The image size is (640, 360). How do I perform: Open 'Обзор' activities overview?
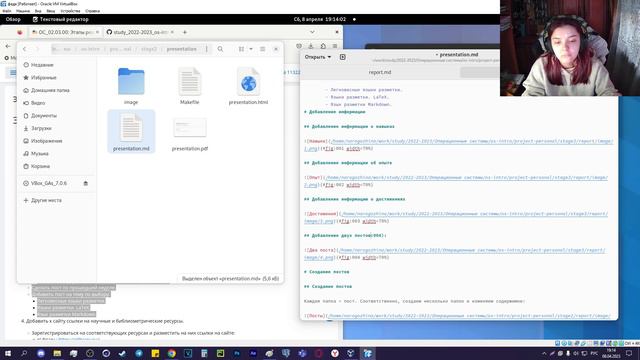[x=13, y=19]
